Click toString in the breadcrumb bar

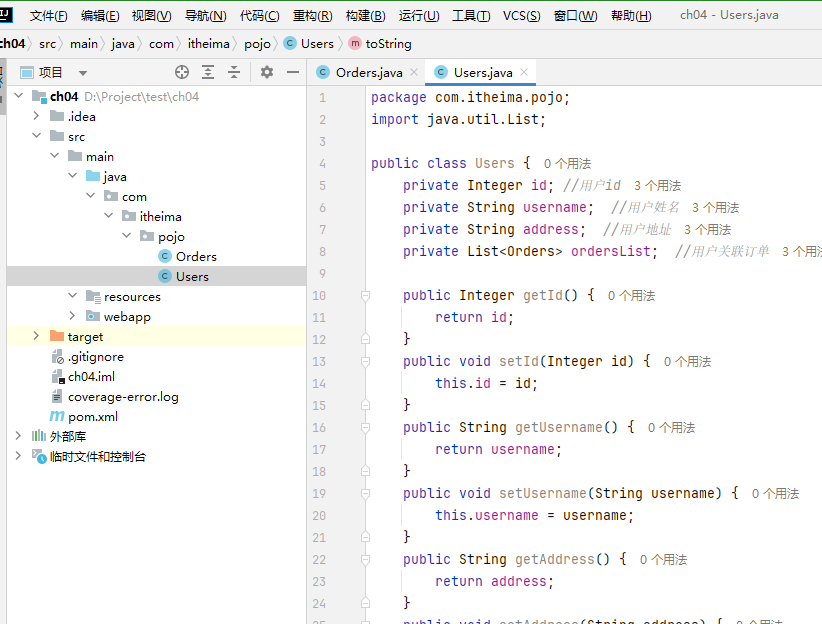(x=388, y=44)
